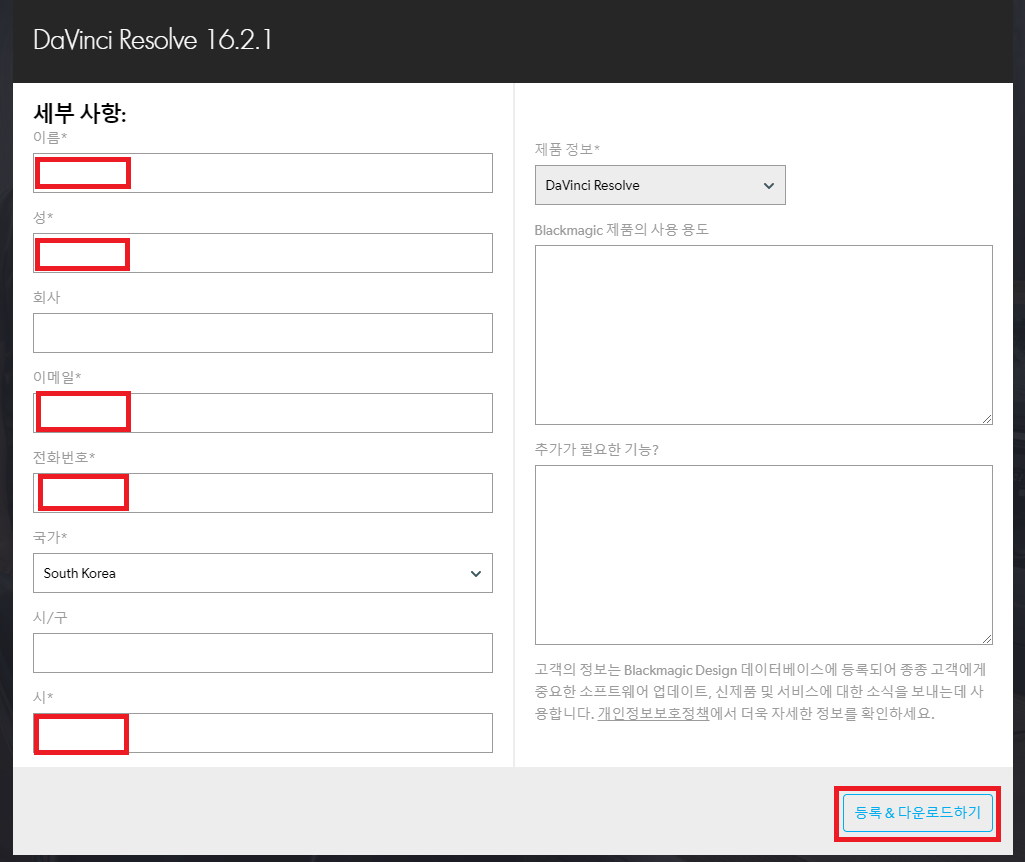Click the DaVinci Resolve 16.2.1 title text
This screenshot has width=1025, height=862.
pyautogui.click(x=152, y=40)
